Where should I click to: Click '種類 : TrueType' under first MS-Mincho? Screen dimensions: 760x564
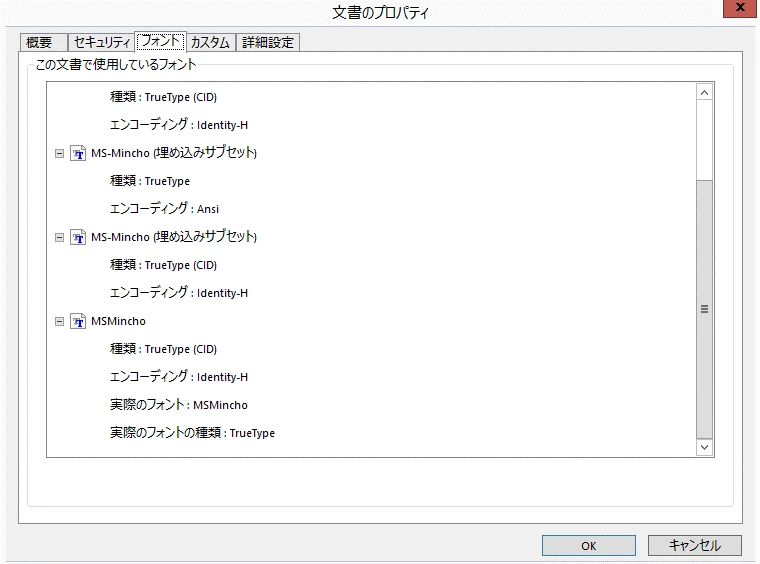150,181
